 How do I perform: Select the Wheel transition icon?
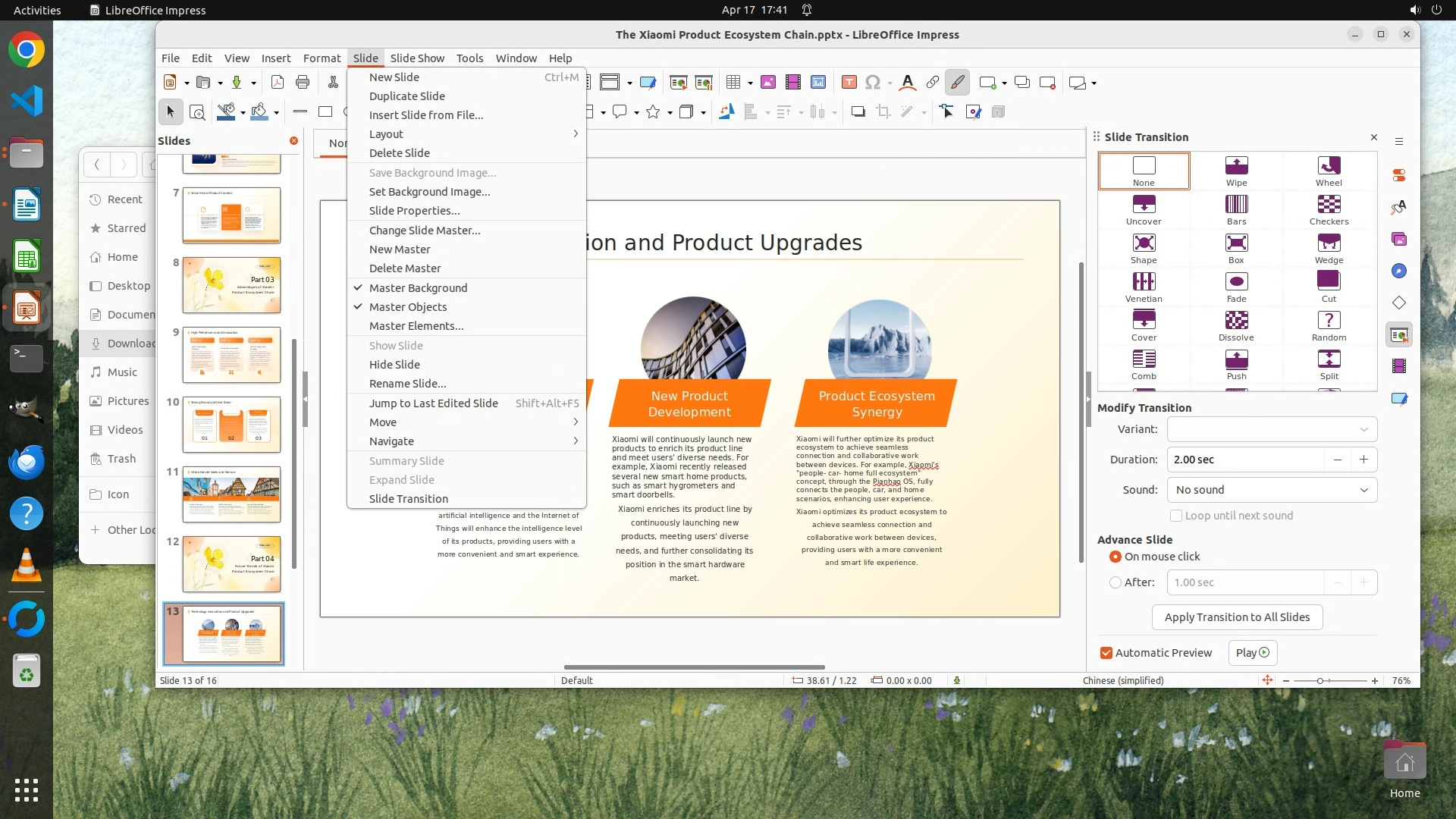[x=1329, y=166]
